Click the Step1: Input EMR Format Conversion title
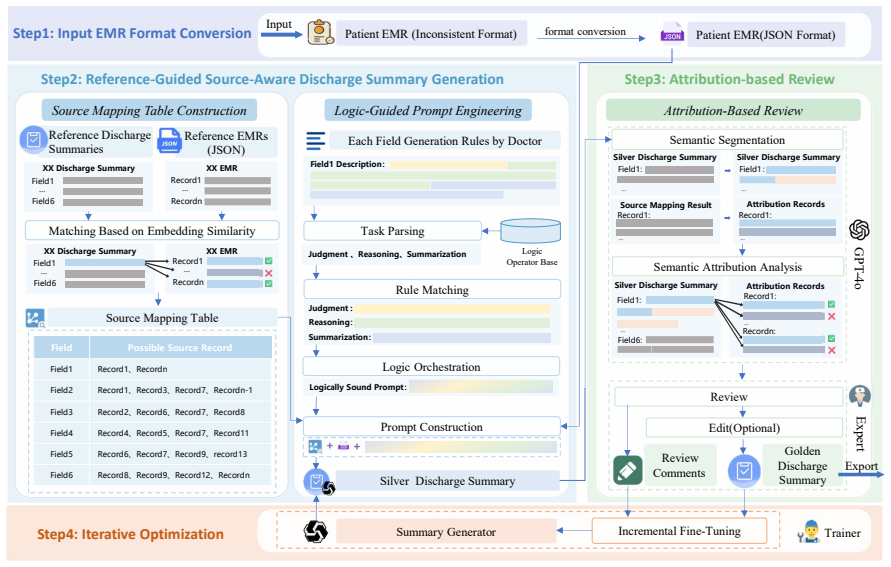 tap(132, 34)
